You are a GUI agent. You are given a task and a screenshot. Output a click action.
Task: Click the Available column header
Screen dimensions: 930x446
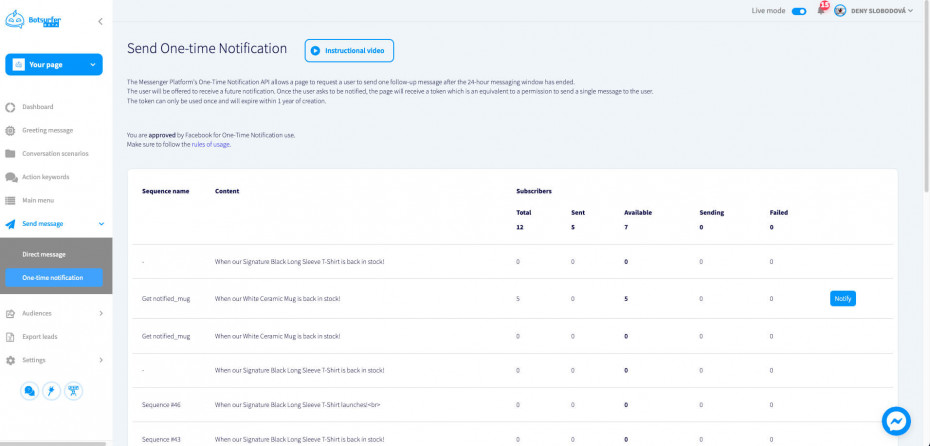(x=638, y=212)
